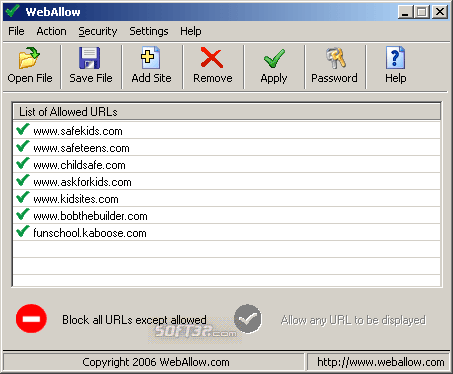Click the red X Remove icon
This screenshot has height=374, width=453.
[x=212, y=58]
